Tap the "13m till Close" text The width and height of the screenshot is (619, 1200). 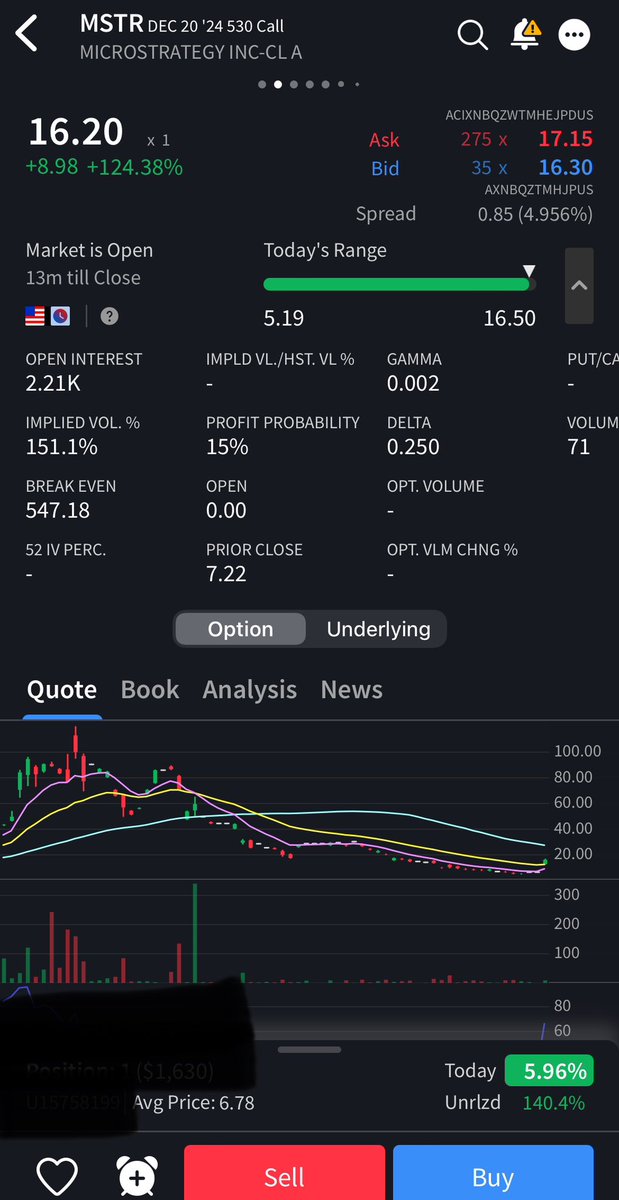pyautogui.click(x=83, y=278)
